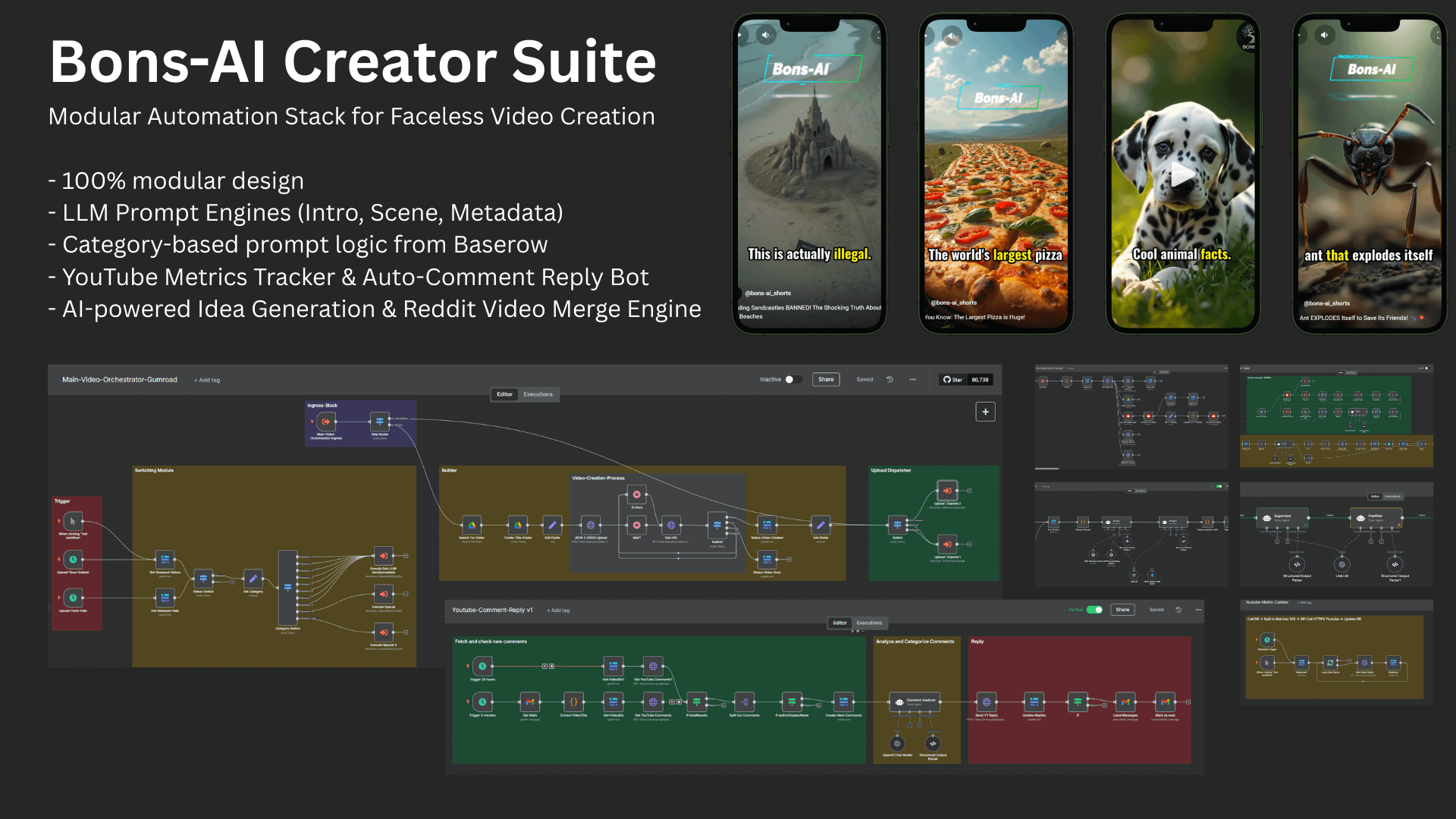This screenshot has height=819, width=1456.
Task: Open three-dots menu in Main-Video-Orchestrator header
Action: click(x=913, y=379)
